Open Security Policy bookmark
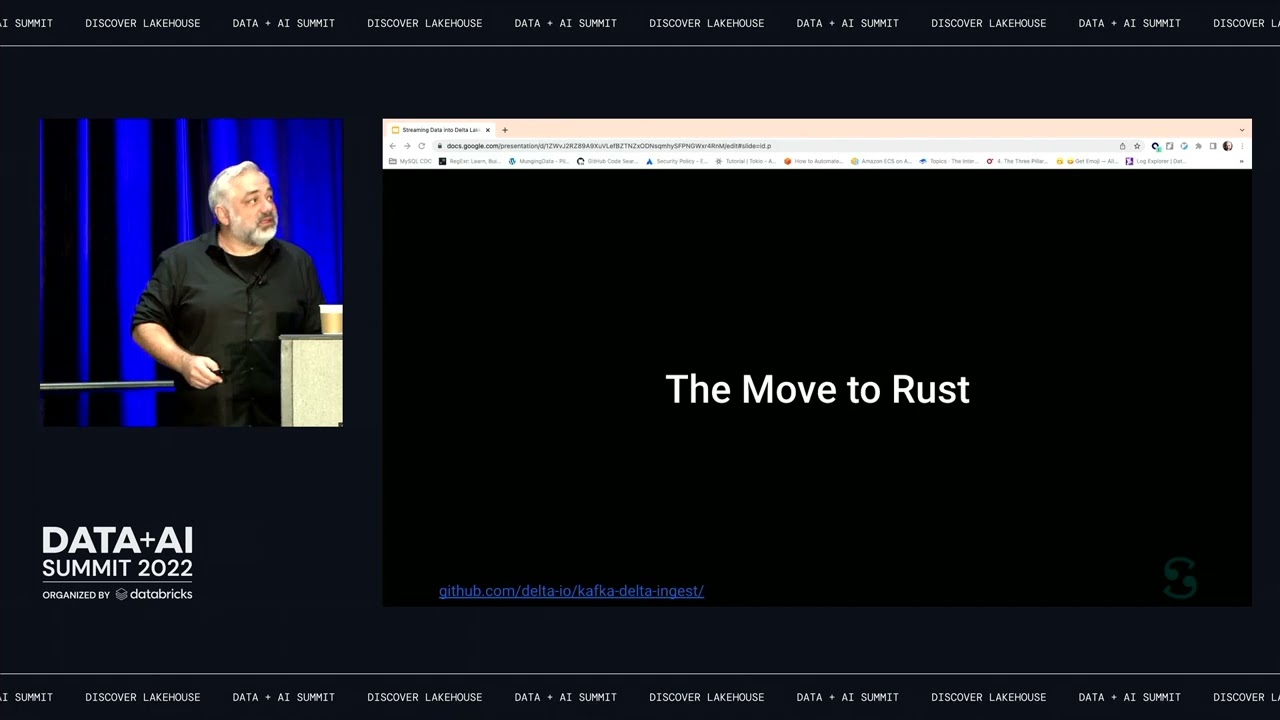 [677, 161]
